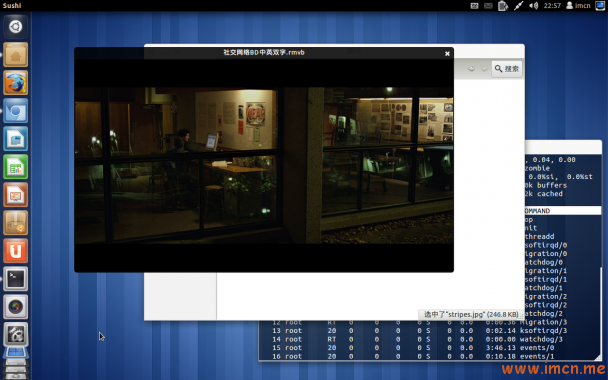
Task: Launch Chromium browser from the launcher
Action: click(16, 111)
